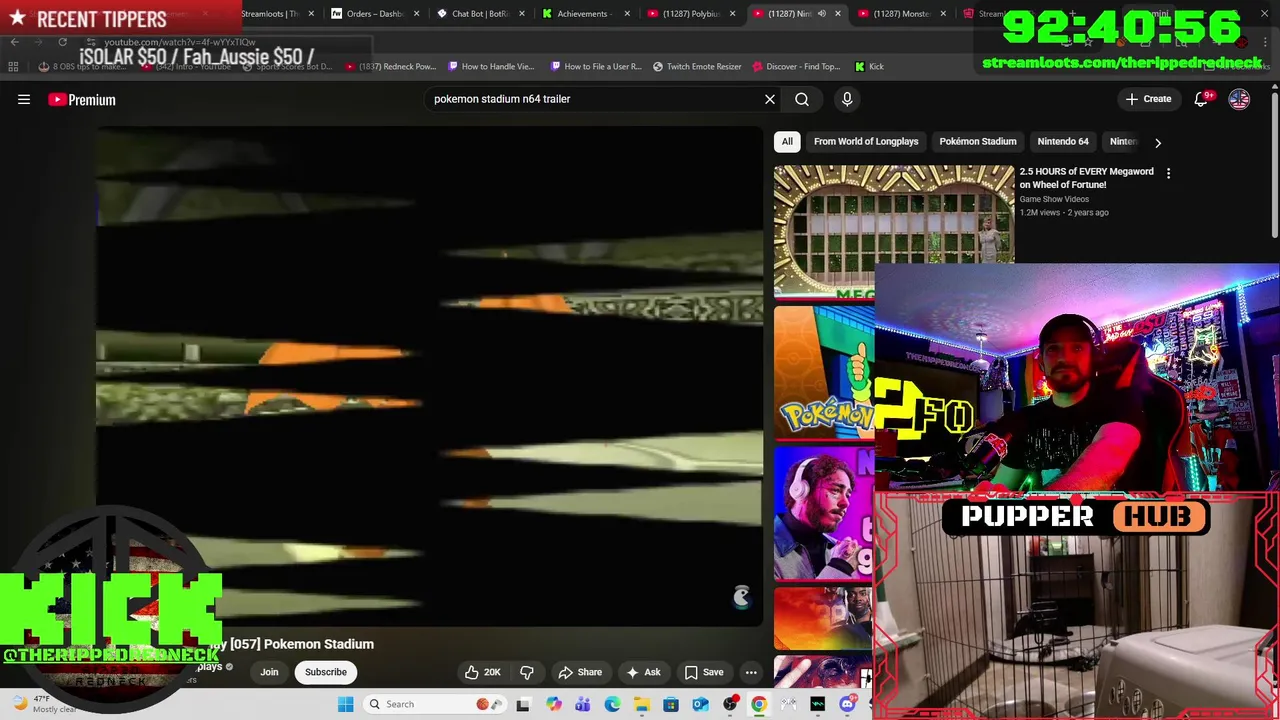Open the Kick bookmark

click(869, 66)
